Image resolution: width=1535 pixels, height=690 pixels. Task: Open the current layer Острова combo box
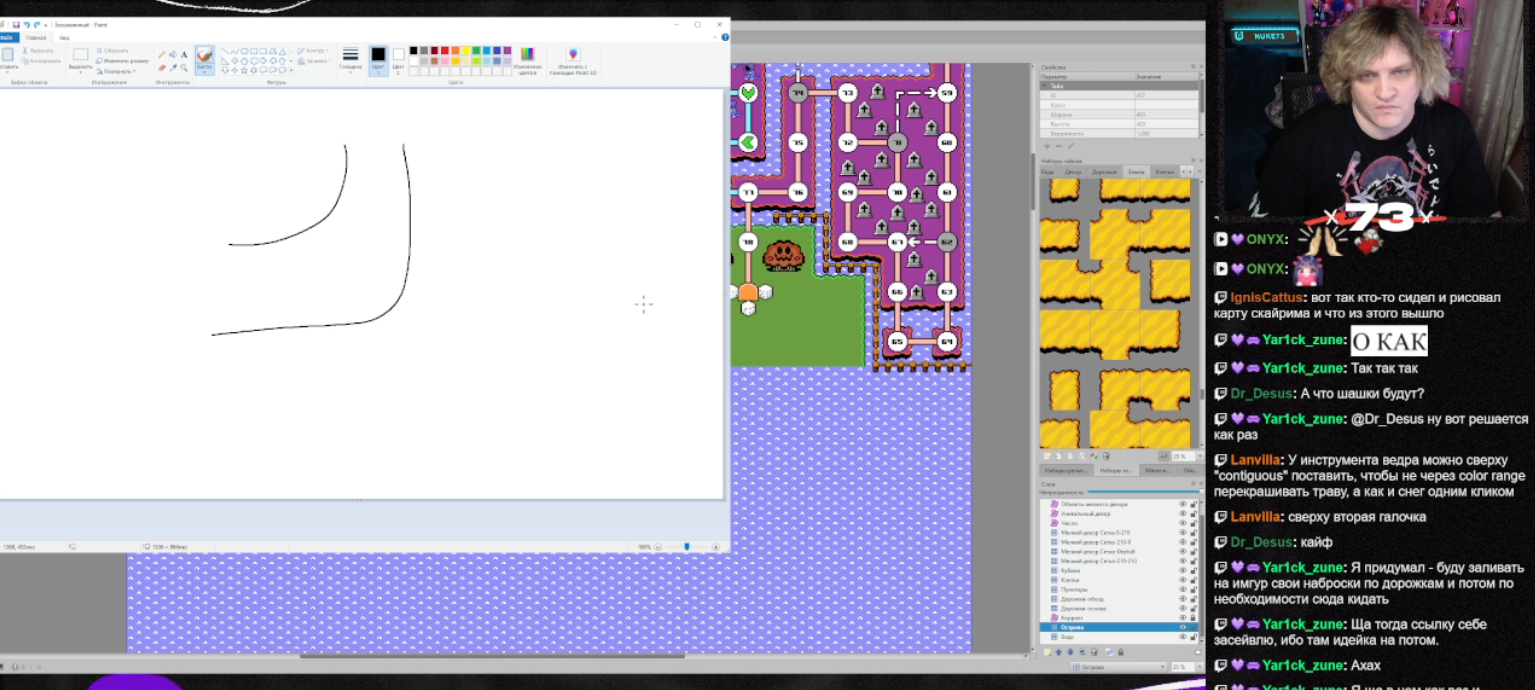(1118, 667)
